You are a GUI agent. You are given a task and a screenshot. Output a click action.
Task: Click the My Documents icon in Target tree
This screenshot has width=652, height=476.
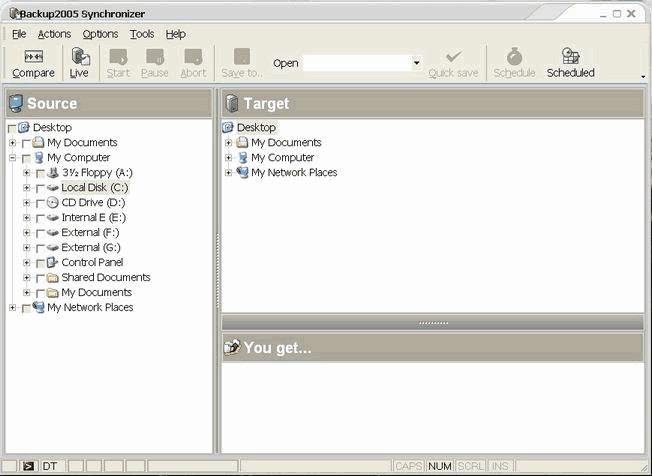(242, 142)
